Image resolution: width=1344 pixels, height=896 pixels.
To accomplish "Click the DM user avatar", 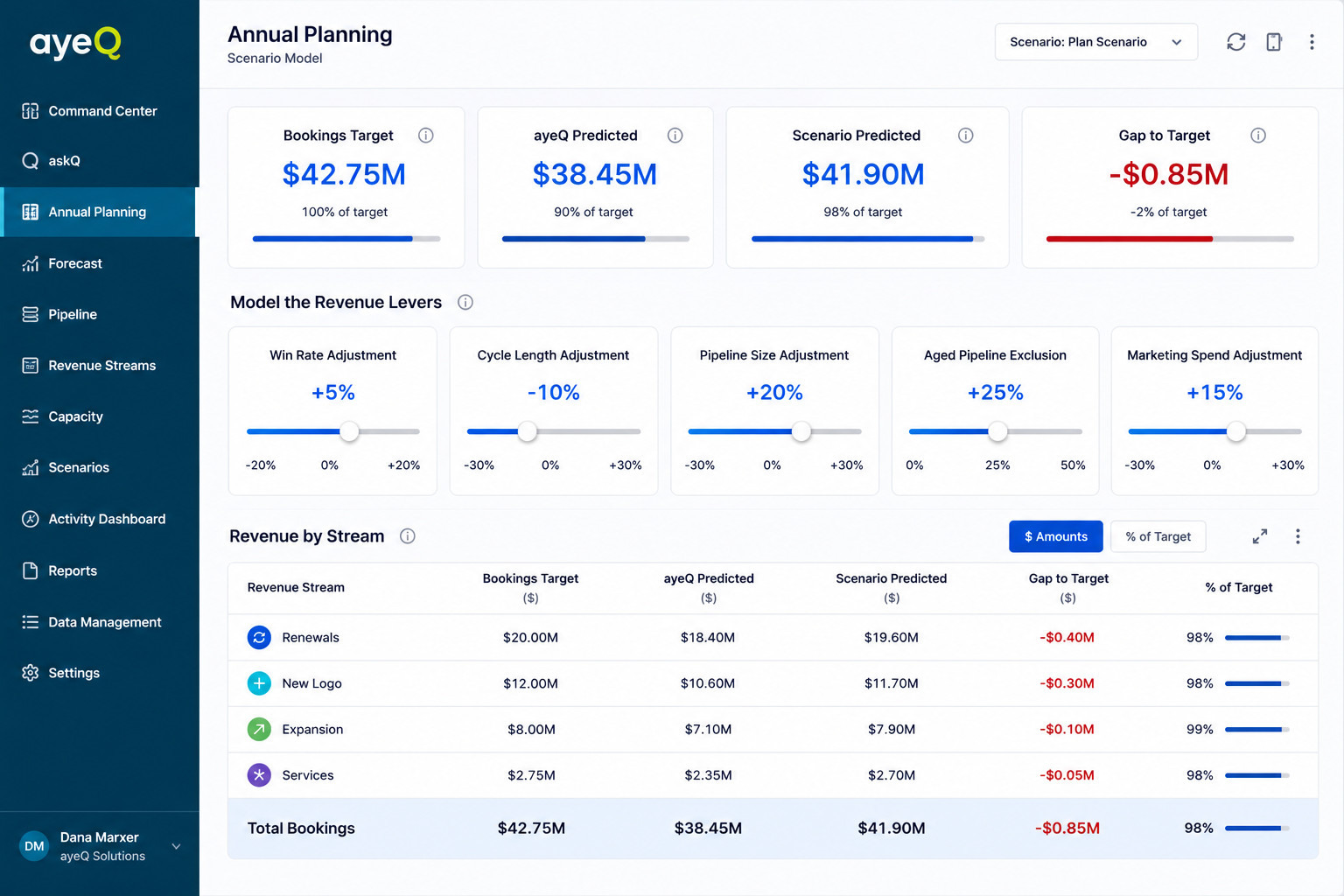I will (x=34, y=846).
